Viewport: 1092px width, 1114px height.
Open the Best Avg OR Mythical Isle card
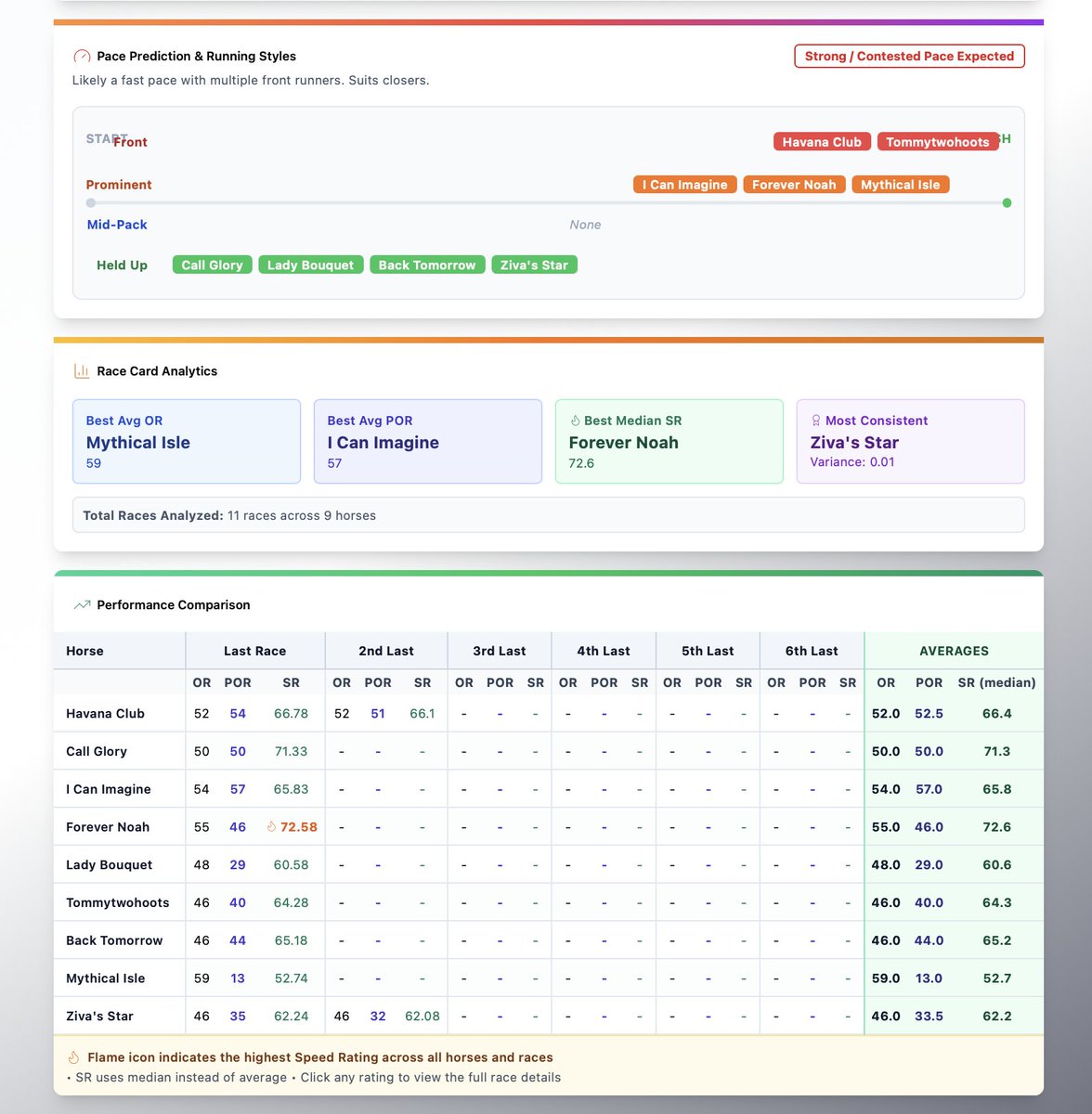pyautogui.click(x=187, y=442)
